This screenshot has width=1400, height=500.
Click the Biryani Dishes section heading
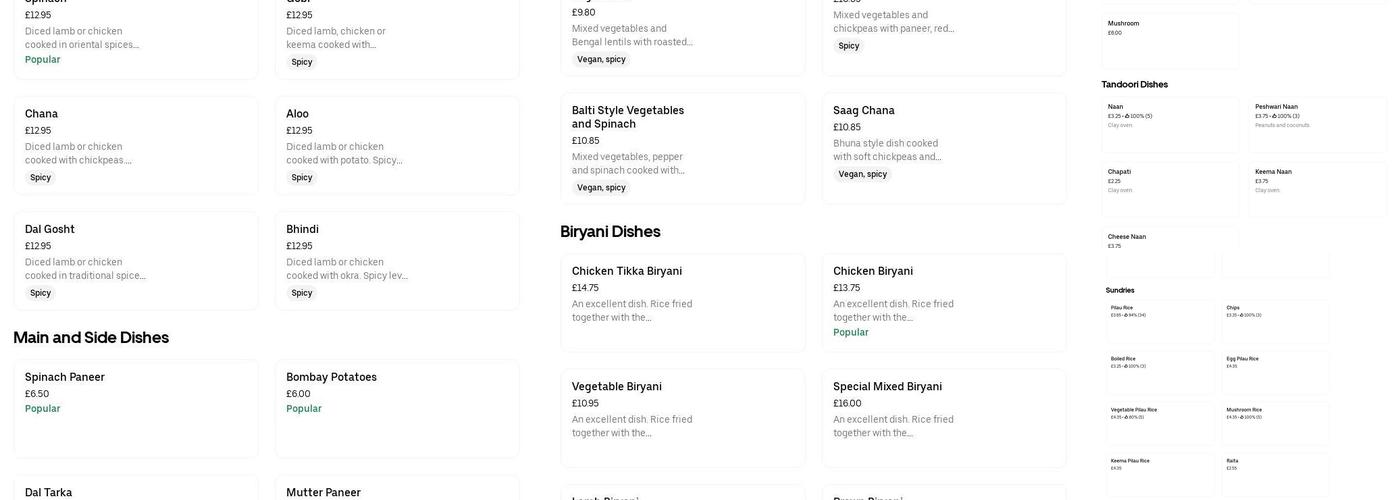coord(610,232)
